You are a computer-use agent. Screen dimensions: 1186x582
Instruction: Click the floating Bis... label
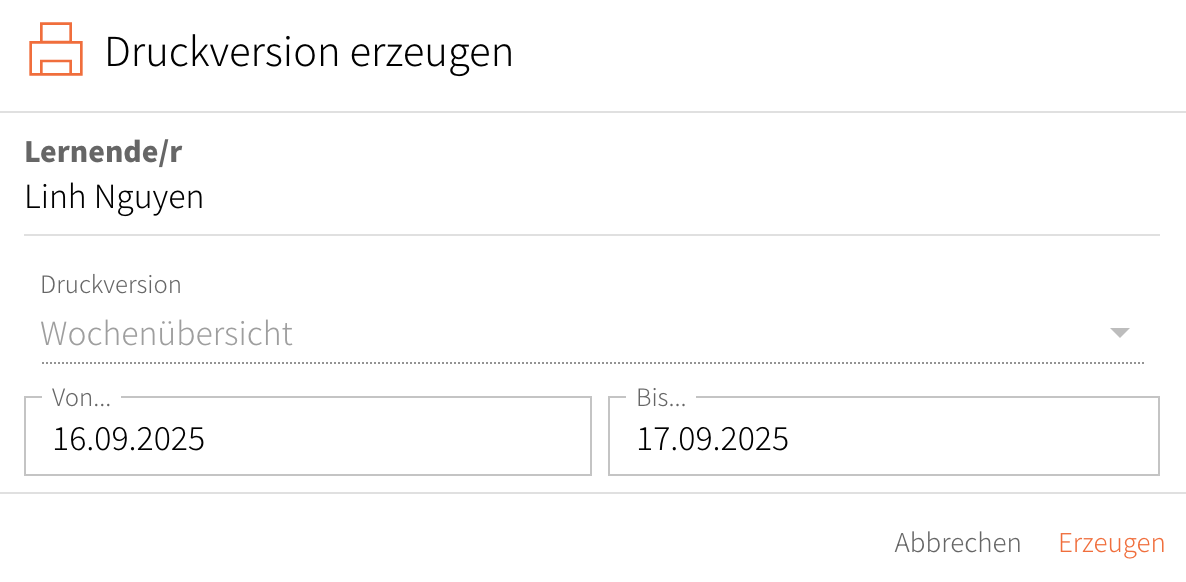coord(662,398)
